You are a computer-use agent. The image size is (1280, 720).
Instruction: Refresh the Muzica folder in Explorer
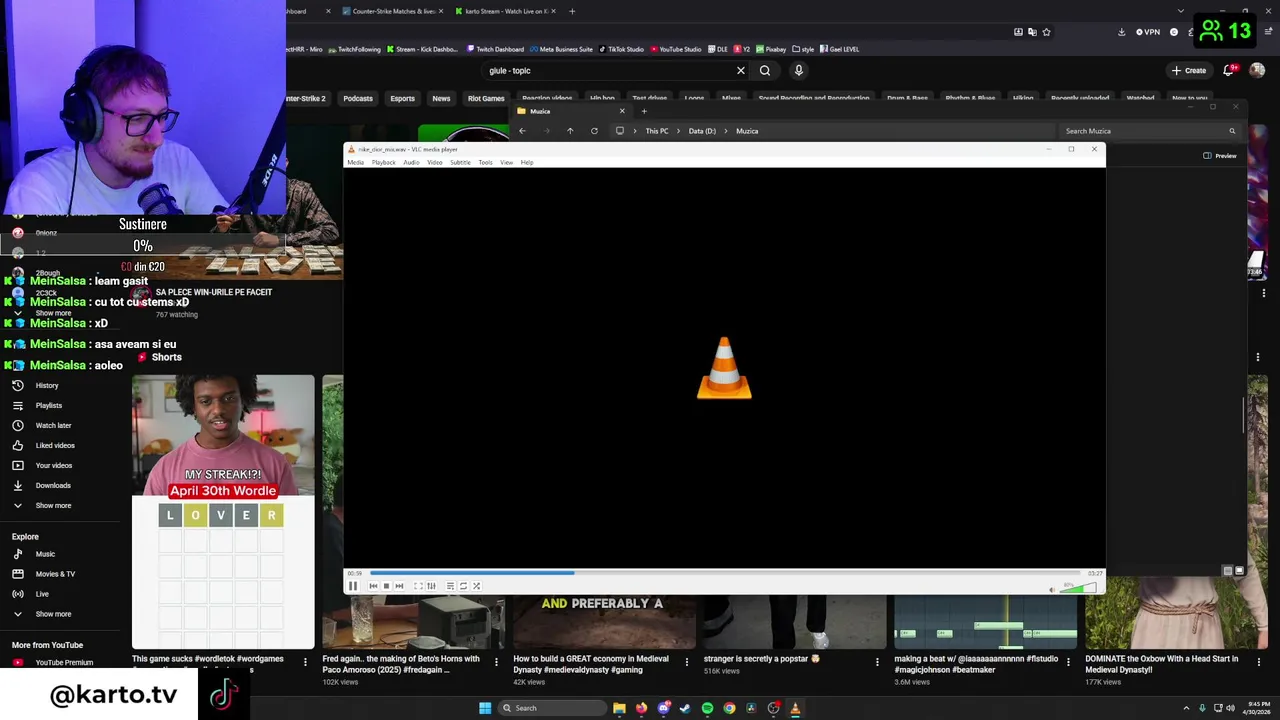point(594,131)
